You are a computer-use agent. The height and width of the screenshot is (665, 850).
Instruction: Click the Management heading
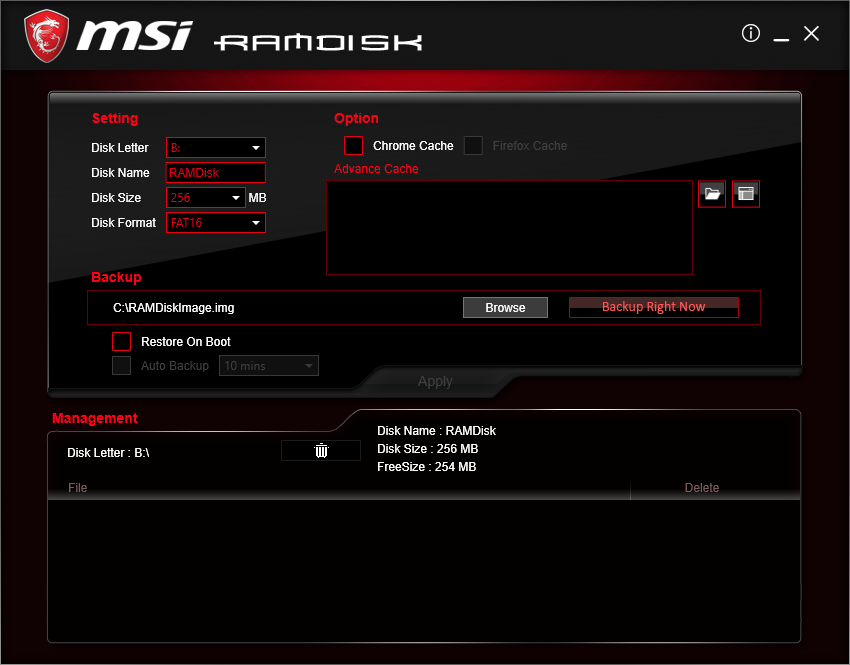[x=95, y=418]
